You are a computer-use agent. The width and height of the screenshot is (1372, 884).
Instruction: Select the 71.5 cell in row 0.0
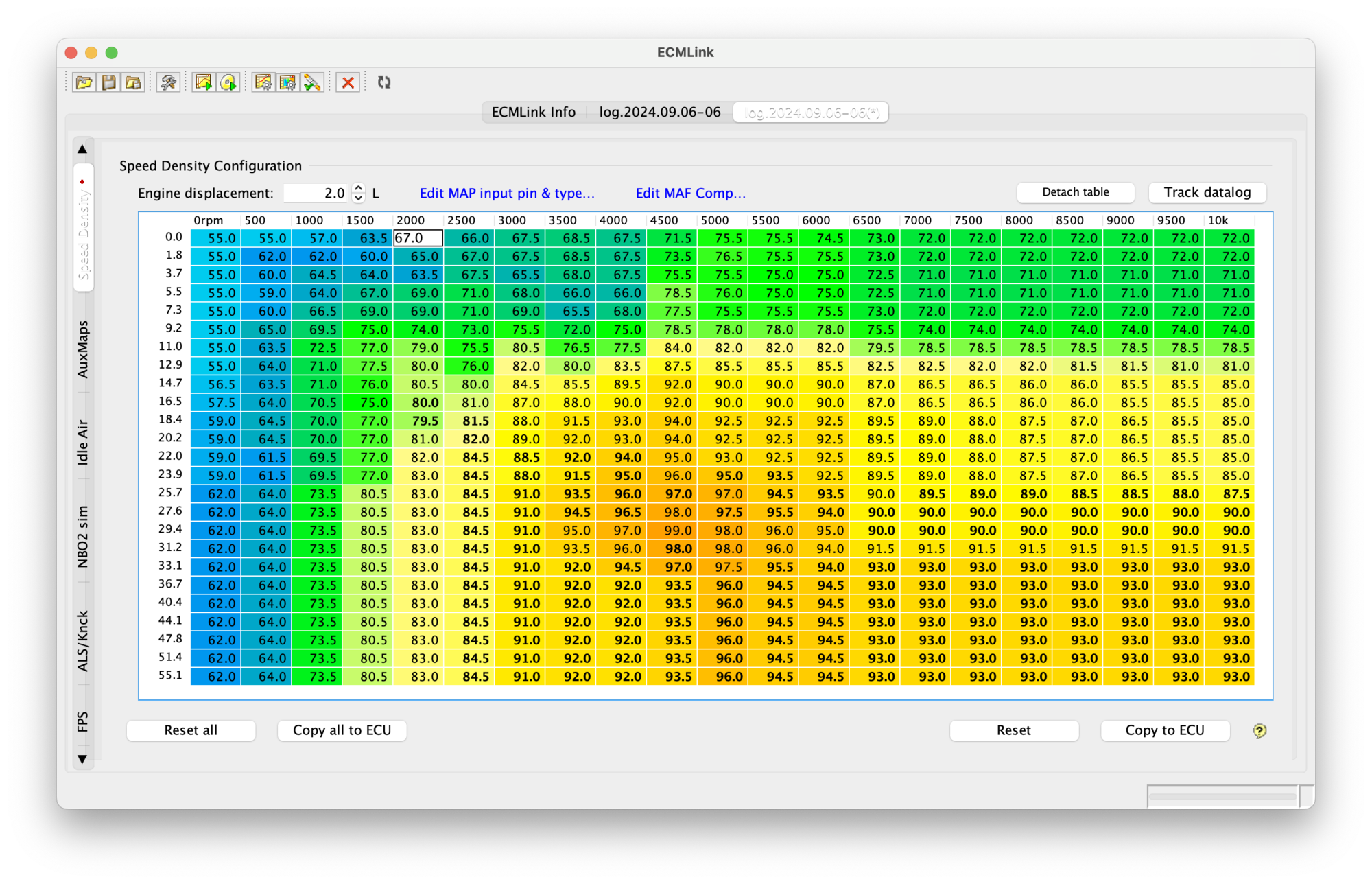671,238
